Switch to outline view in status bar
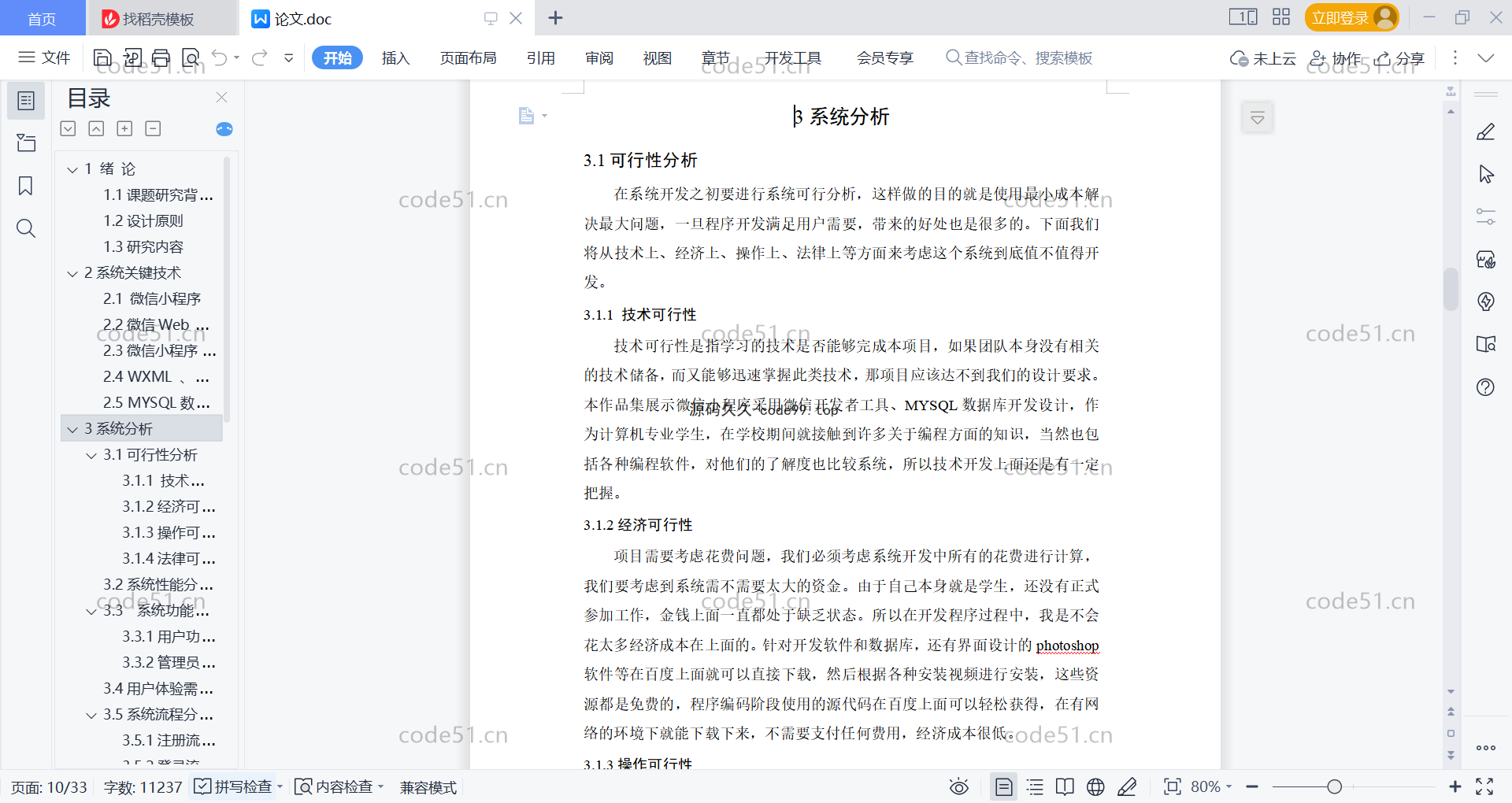This screenshot has height=803, width=1512. [x=1035, y=786]
